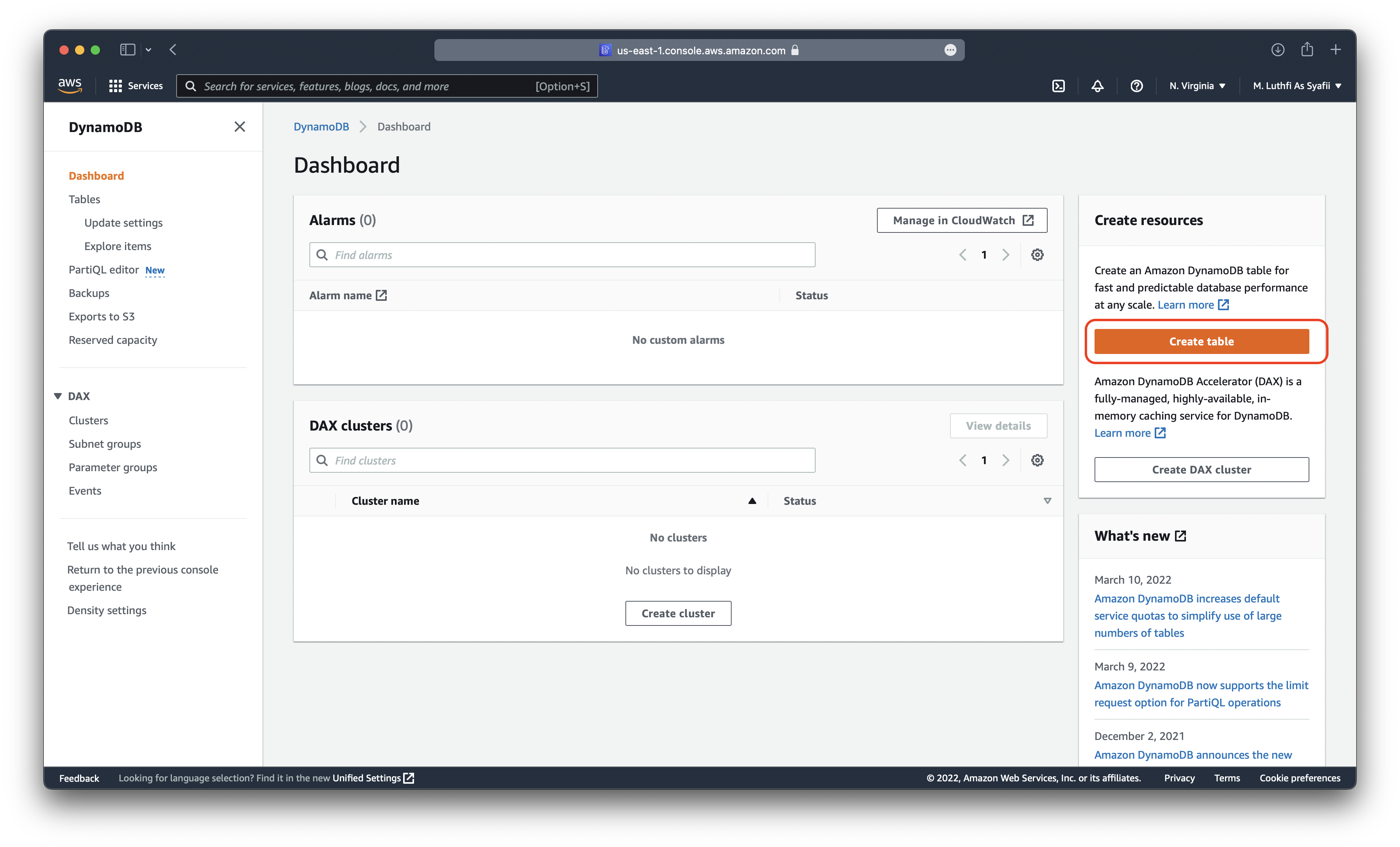
Task: Close the DynamoDB side navigation panel
Action: tap(240, 126)
